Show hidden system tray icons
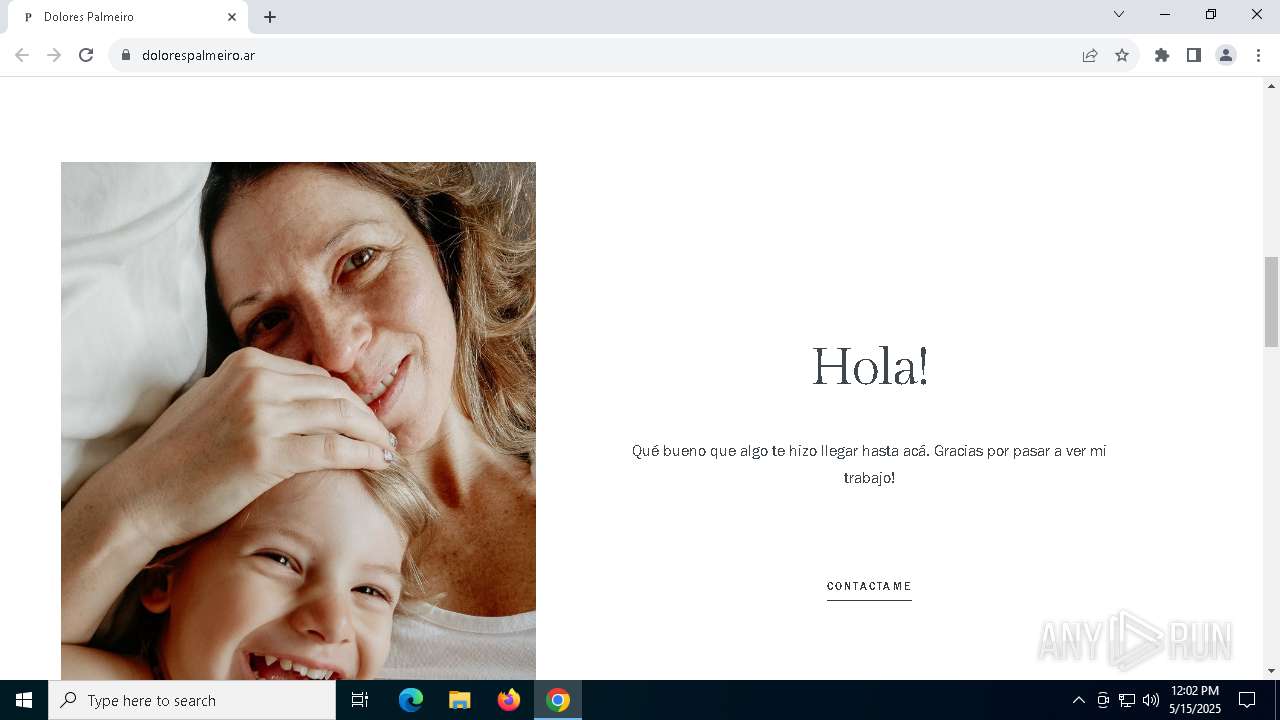The image size is (1280, 720). [1078, 700]
